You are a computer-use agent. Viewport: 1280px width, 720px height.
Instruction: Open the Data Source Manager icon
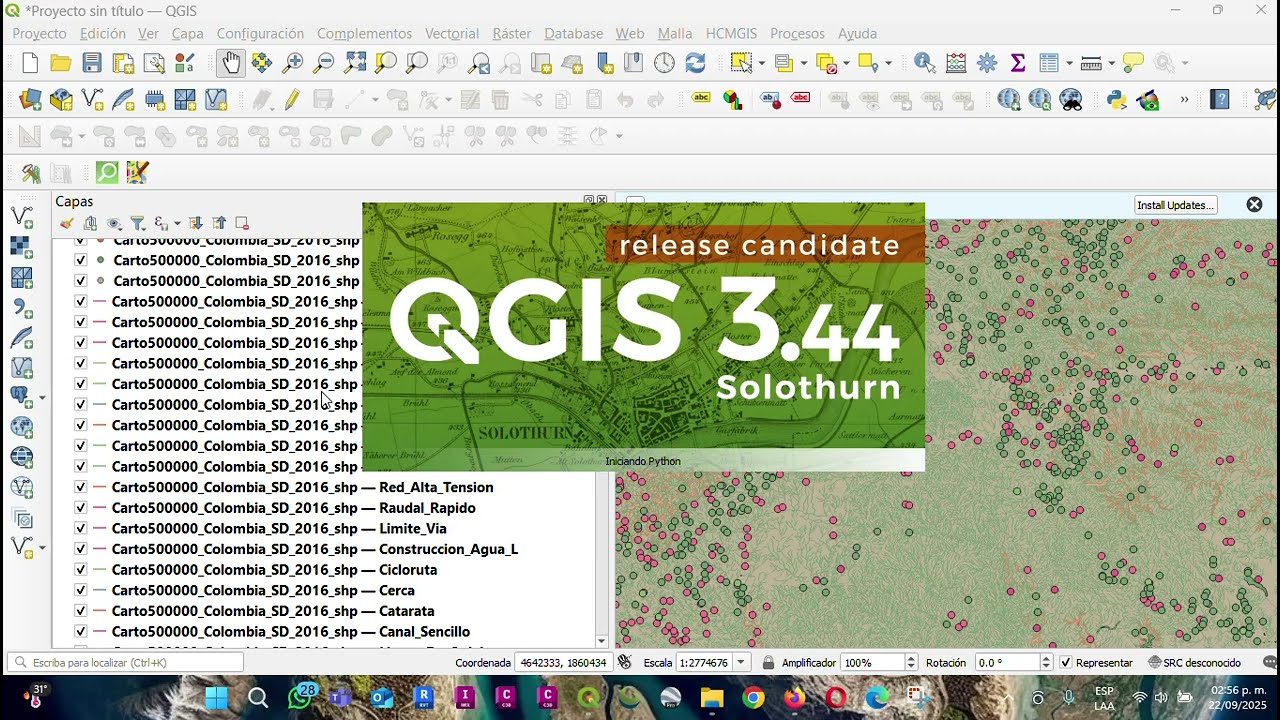[x=30, y=99]
